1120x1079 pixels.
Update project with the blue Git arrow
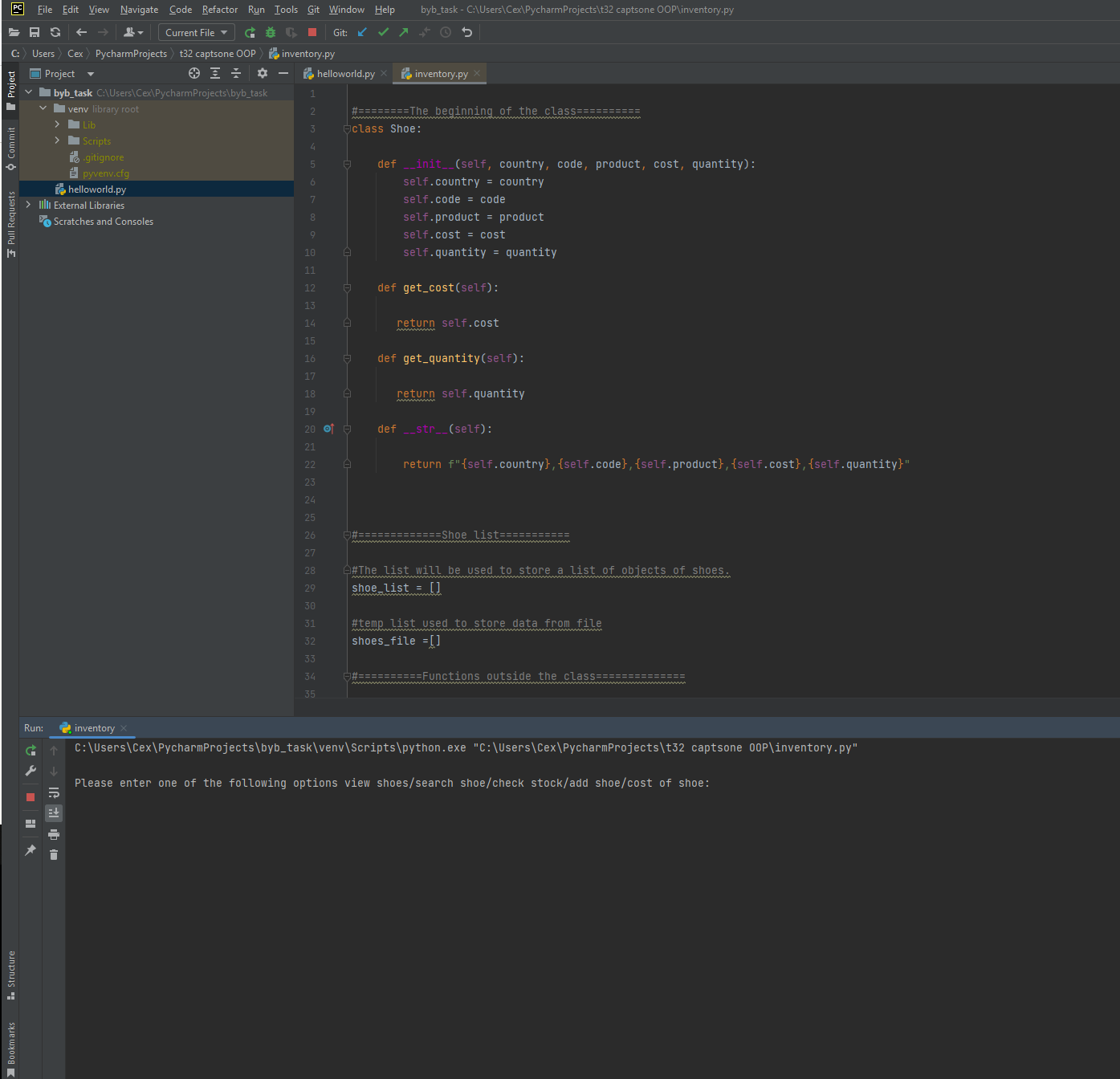pos(361,32)
